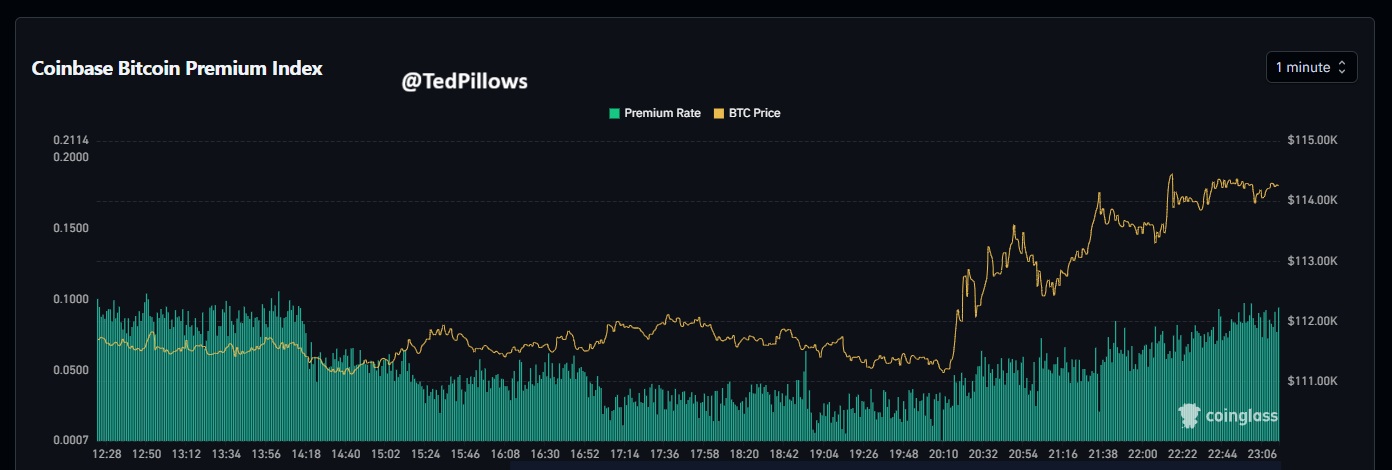Screen dimensions: 1392x470
Task: Click the yellow BTC Price legend square
Action: click(718, 113)
